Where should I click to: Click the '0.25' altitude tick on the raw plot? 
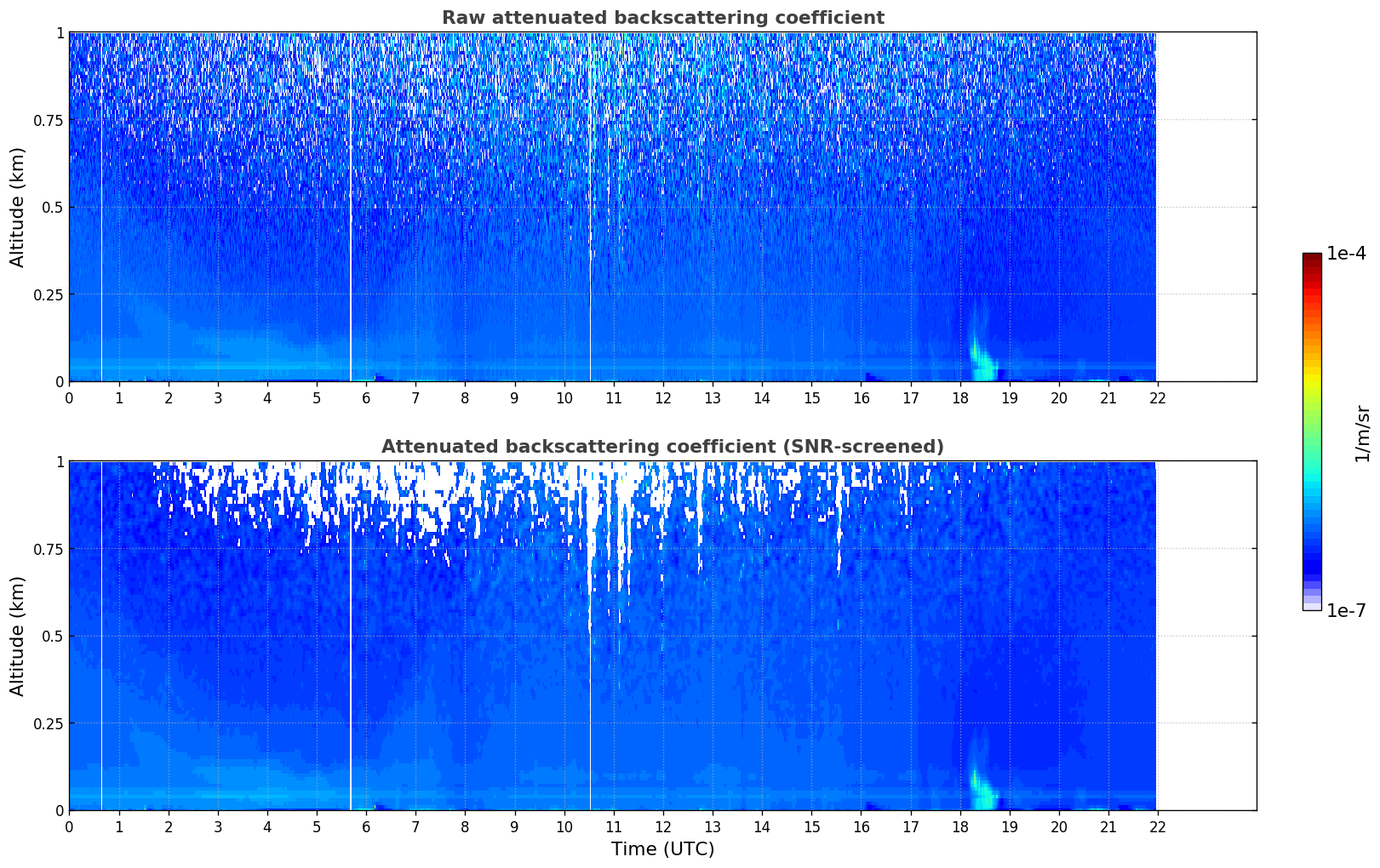pos(49,294)
